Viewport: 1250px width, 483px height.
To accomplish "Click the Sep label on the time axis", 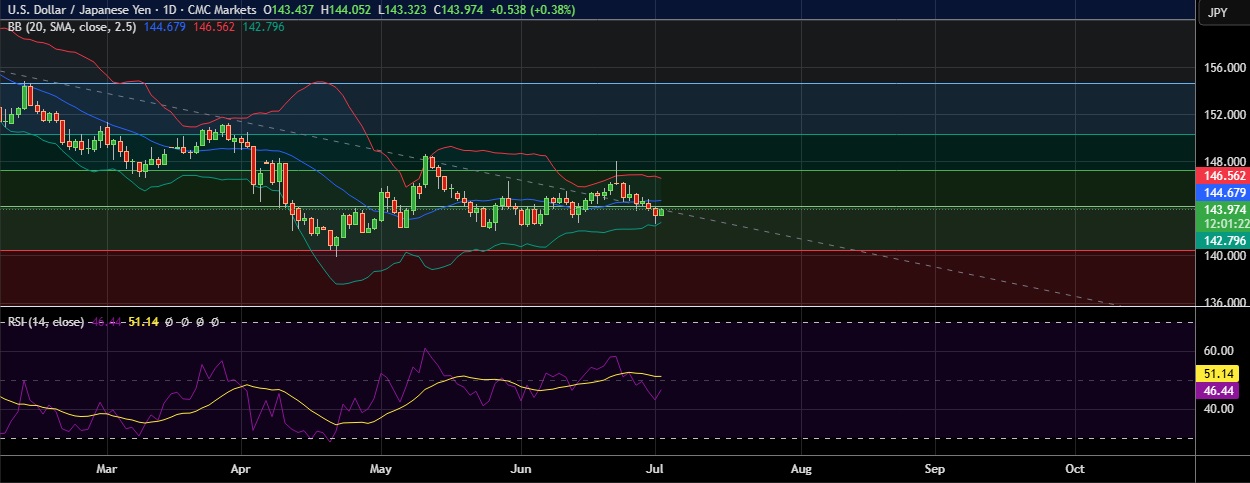I will click(x=934, y=468).
